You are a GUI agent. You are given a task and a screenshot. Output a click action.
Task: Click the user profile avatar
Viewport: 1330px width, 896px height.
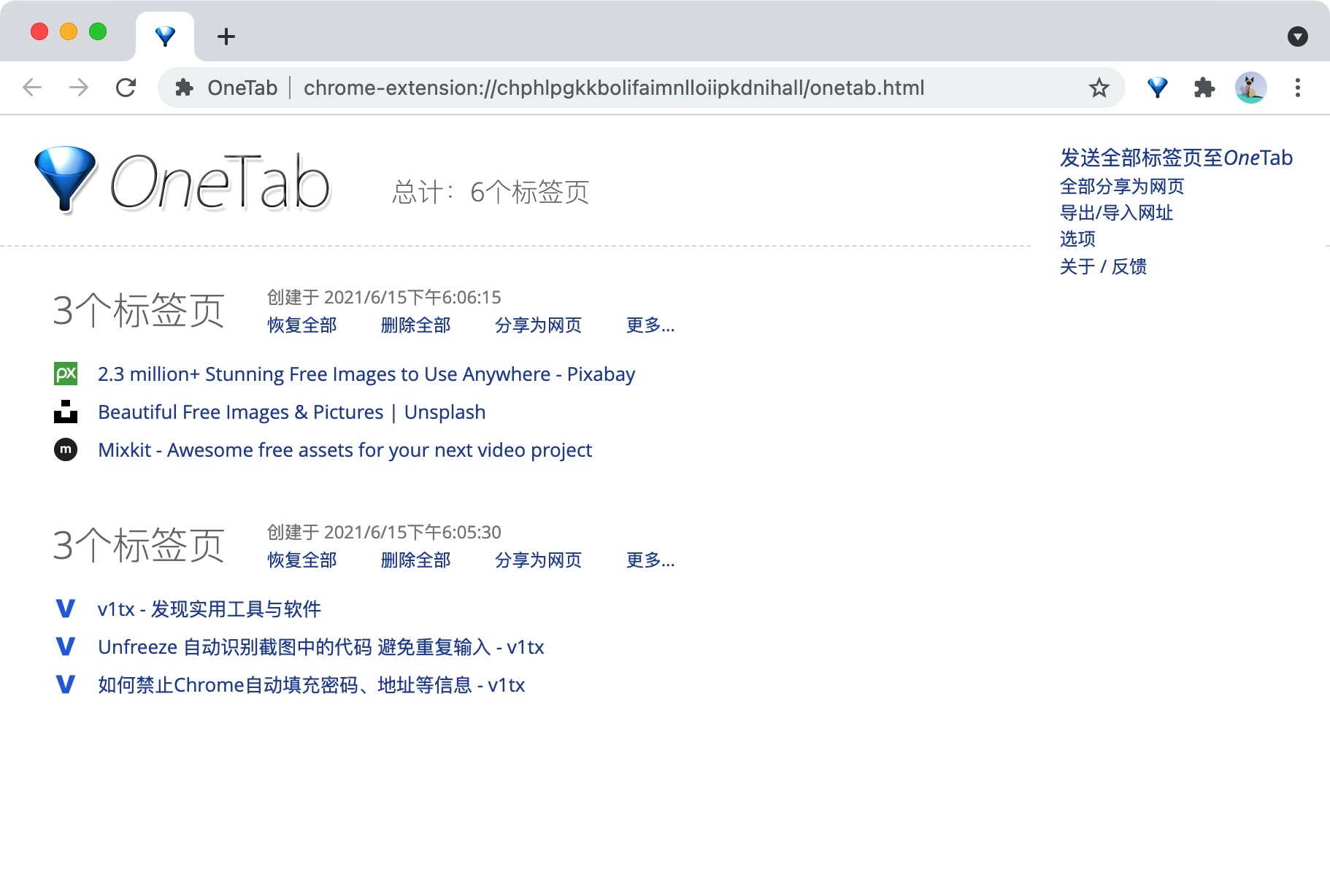[x=1250, y=88]
